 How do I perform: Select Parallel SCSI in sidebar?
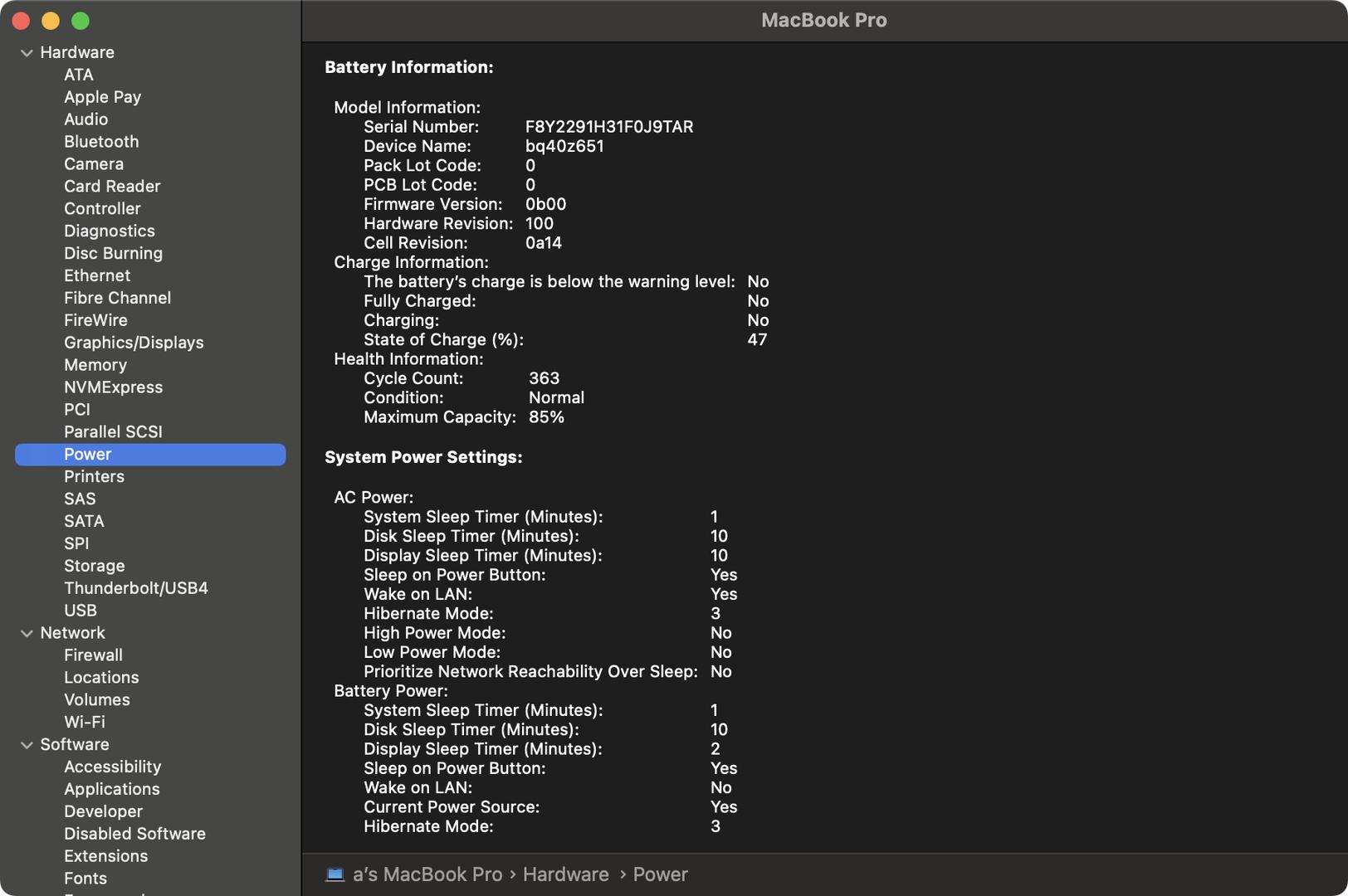(x=113, y=432)
